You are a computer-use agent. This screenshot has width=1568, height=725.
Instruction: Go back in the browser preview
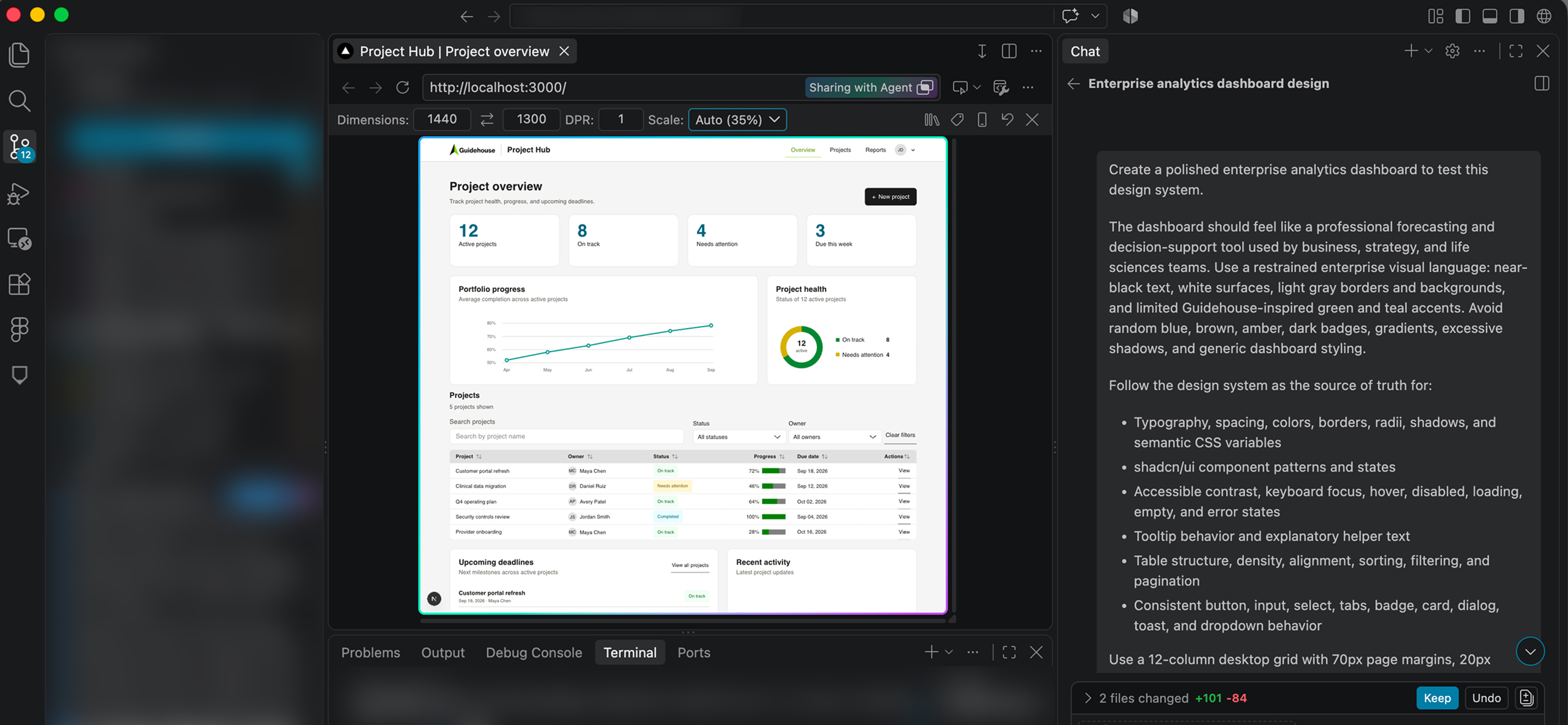[x=348, y=88]
